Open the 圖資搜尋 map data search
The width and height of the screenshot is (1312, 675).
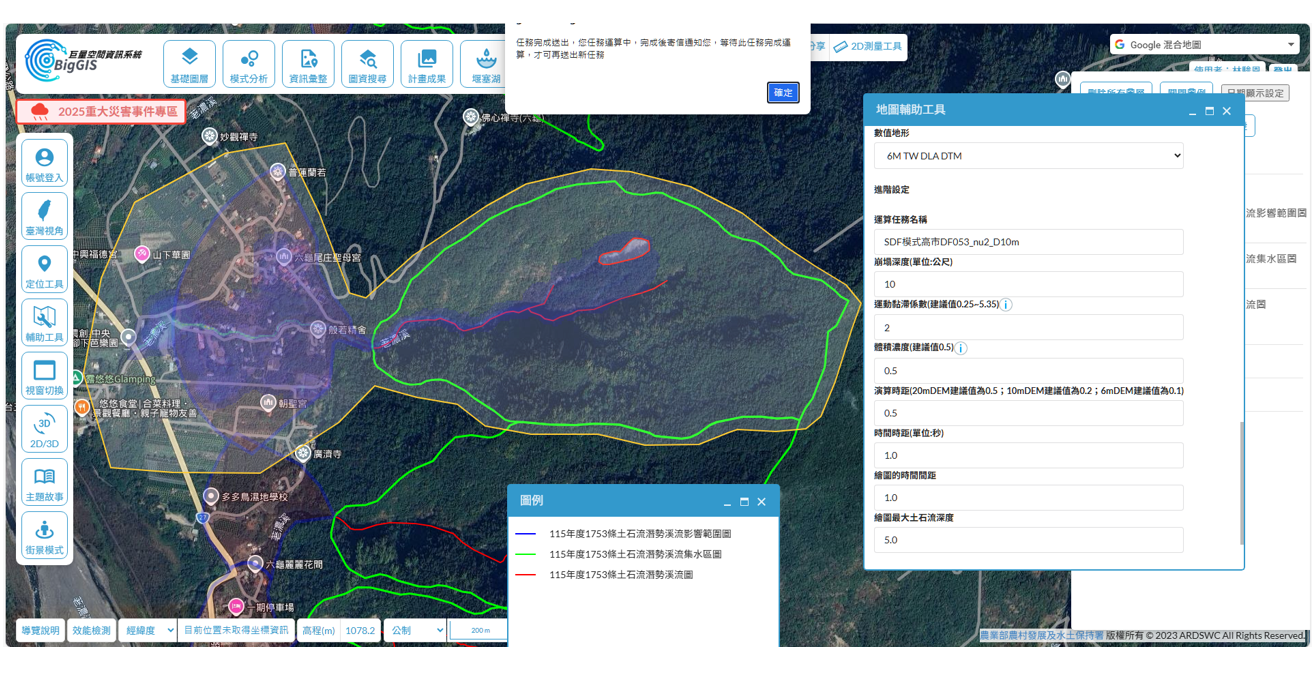click(x=367, y=64)
